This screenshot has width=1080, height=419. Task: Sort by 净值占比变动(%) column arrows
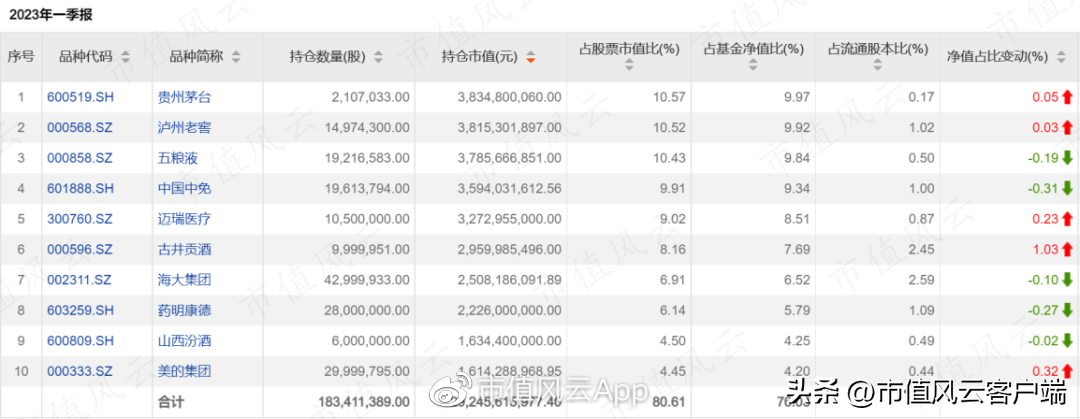tap(1061, 57)
